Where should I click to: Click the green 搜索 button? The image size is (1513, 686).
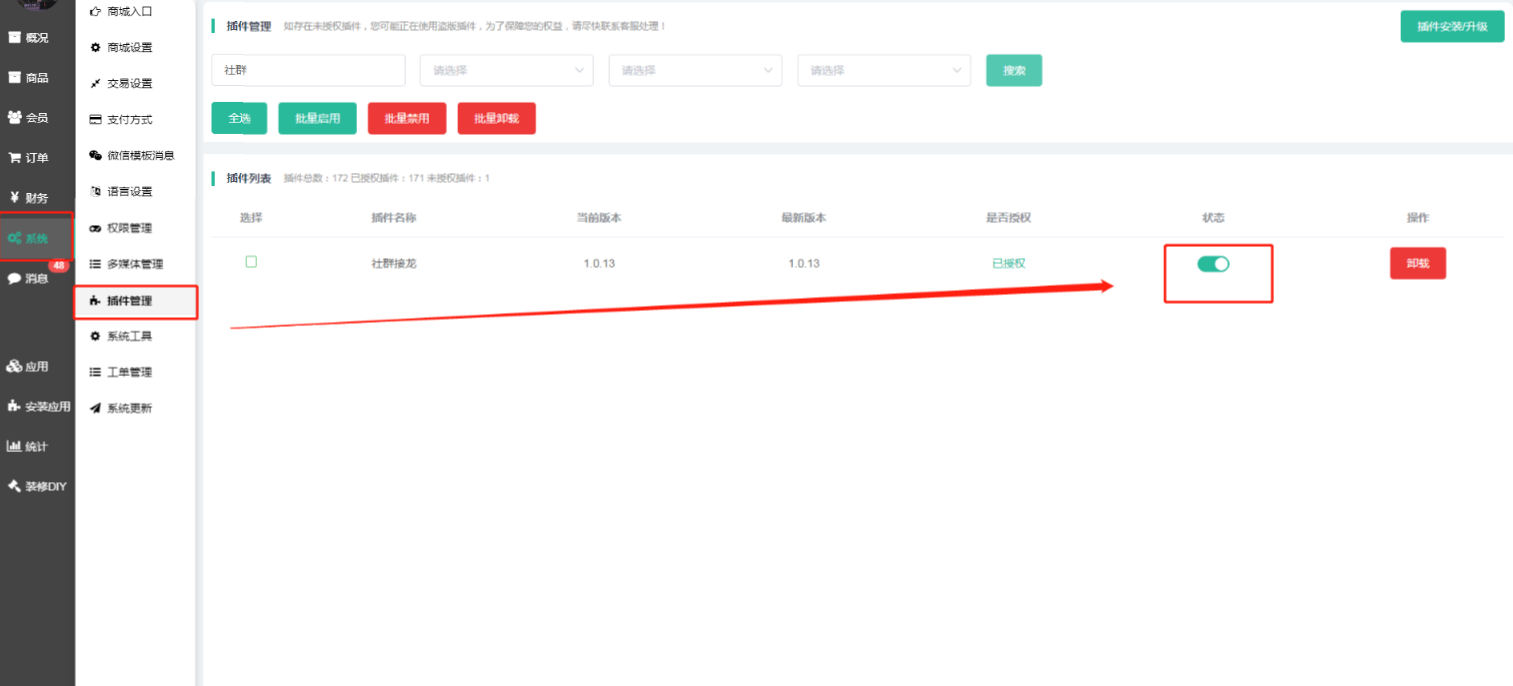click(x=1014, y=71)
